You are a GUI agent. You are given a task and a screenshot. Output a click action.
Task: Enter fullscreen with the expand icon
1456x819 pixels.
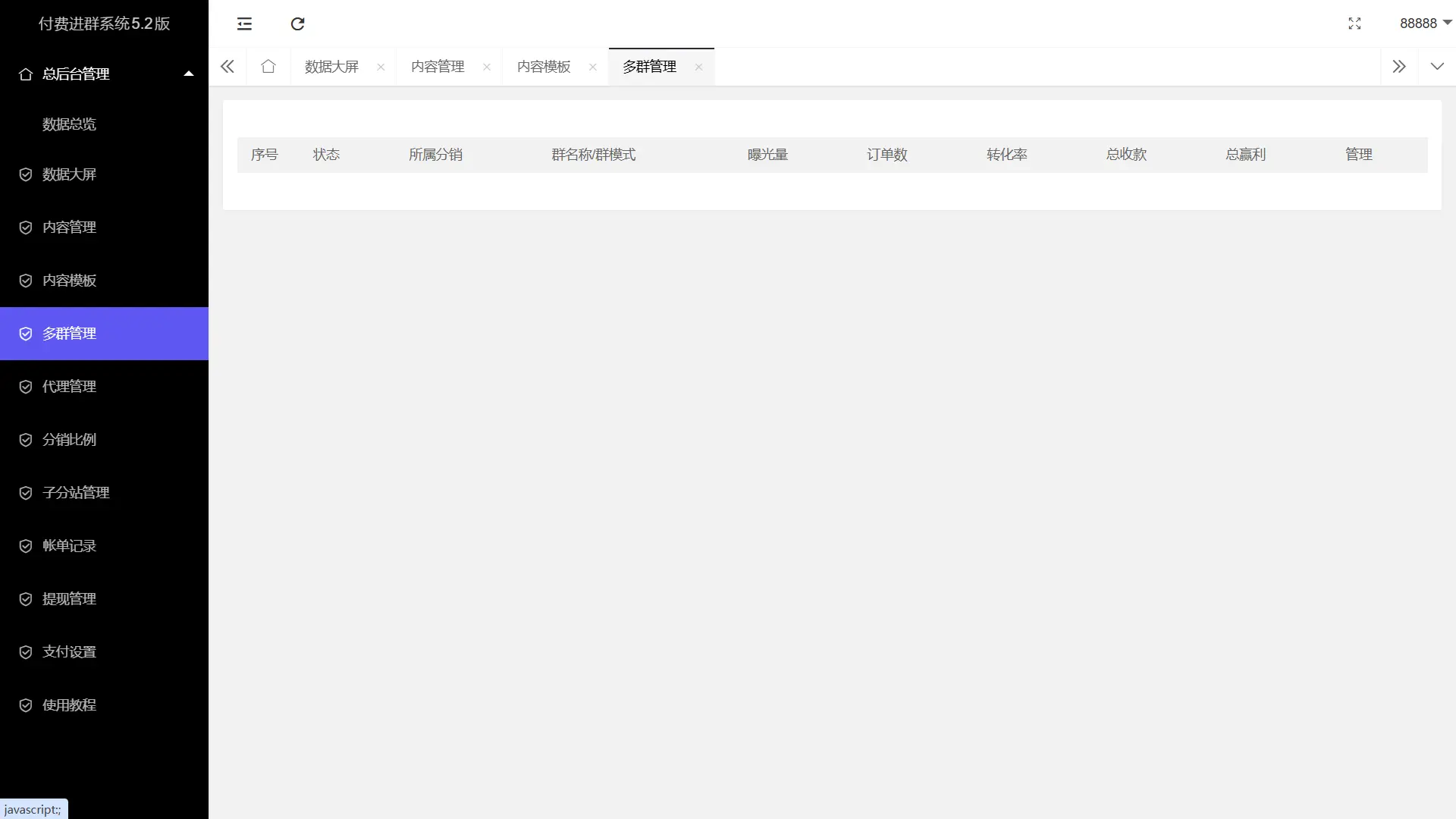click(1354, 24)
